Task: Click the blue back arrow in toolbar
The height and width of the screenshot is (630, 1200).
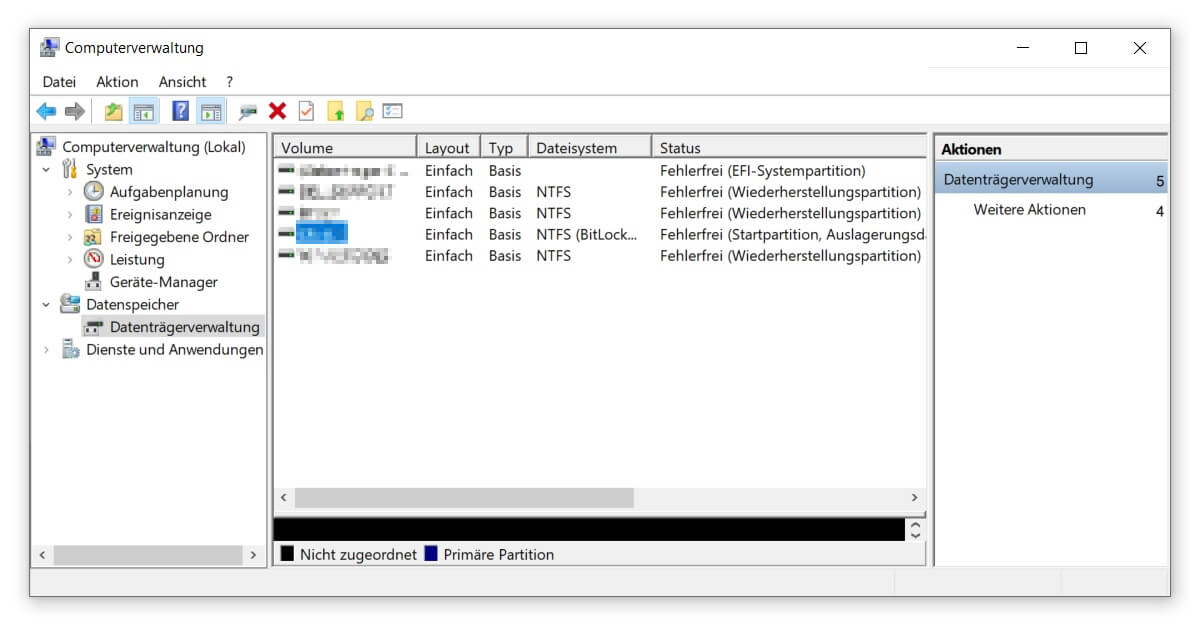Action: [x=46, y=112]
